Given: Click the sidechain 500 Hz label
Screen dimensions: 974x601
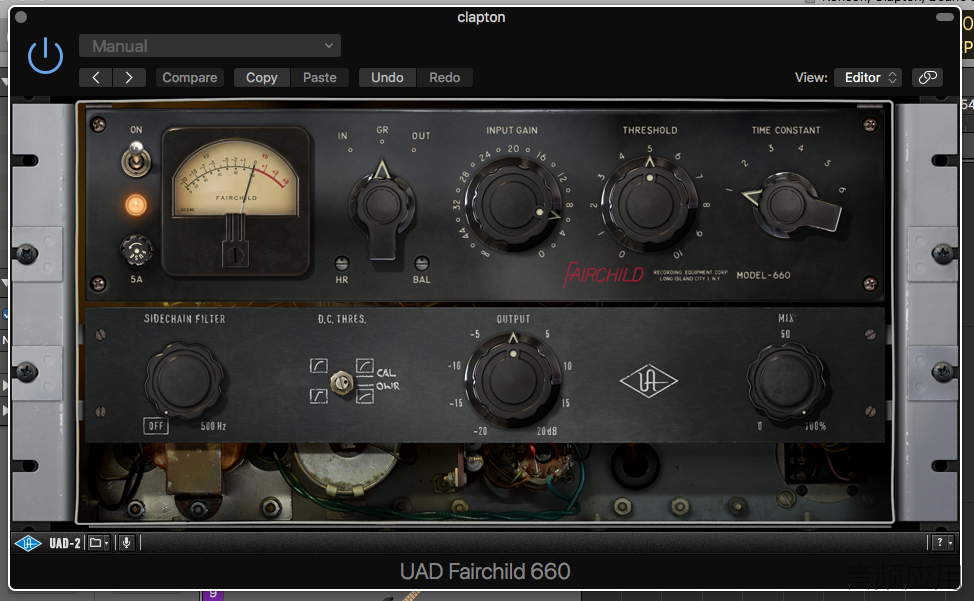Looking at the screenshot, I should [x=213, y=426].
